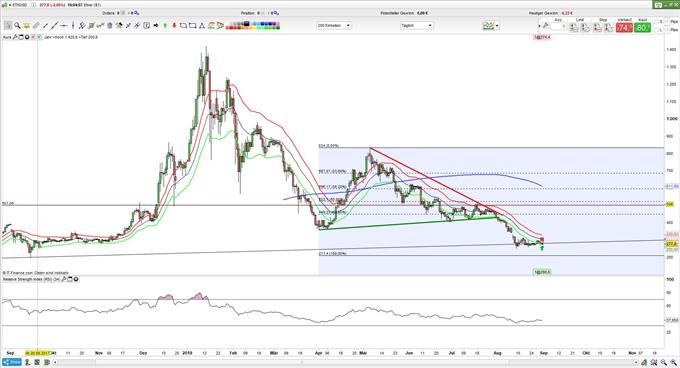Viewport: 680px width, 368px height.
Task: Pick the green color swatch at palette end
Action: [x=277, y=28]
